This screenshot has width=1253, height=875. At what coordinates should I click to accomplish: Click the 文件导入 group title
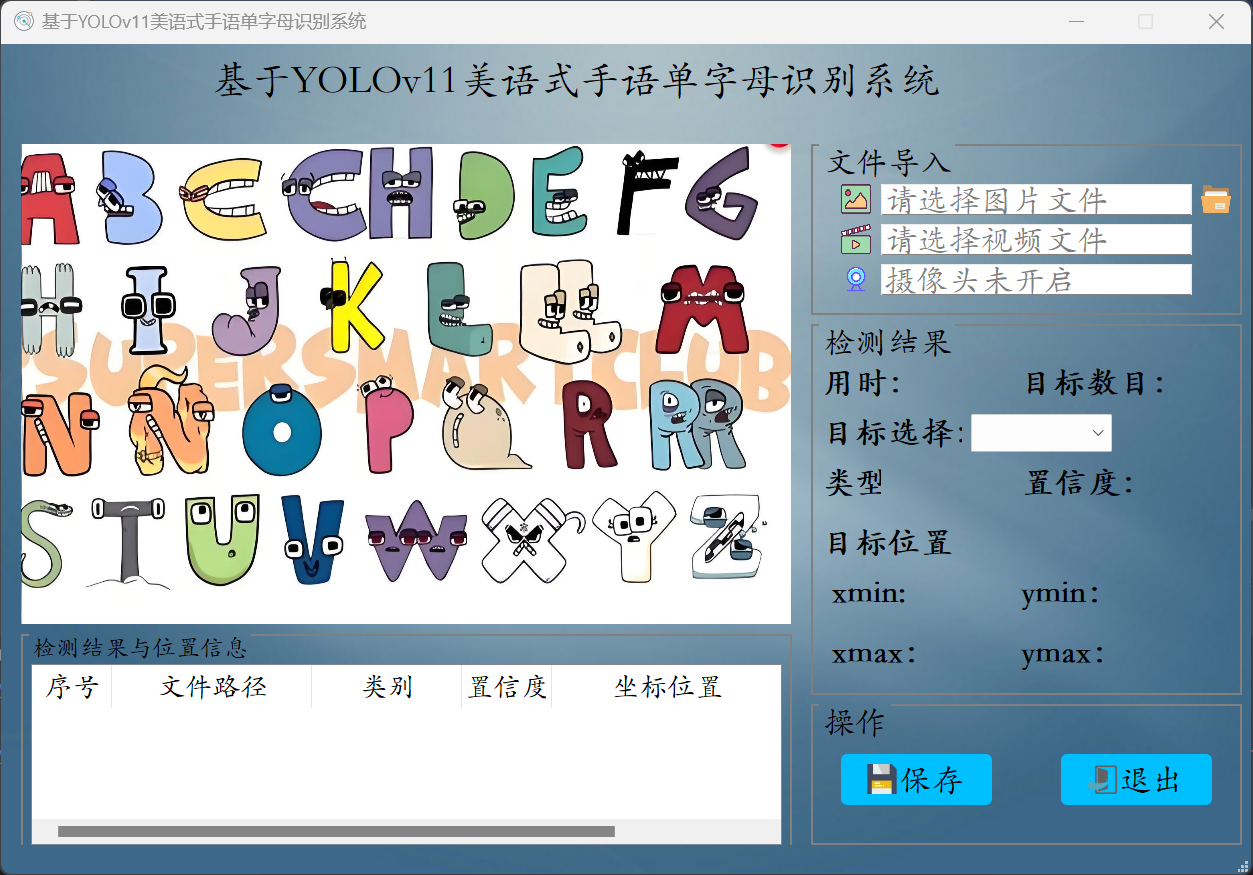click(889, 161)
